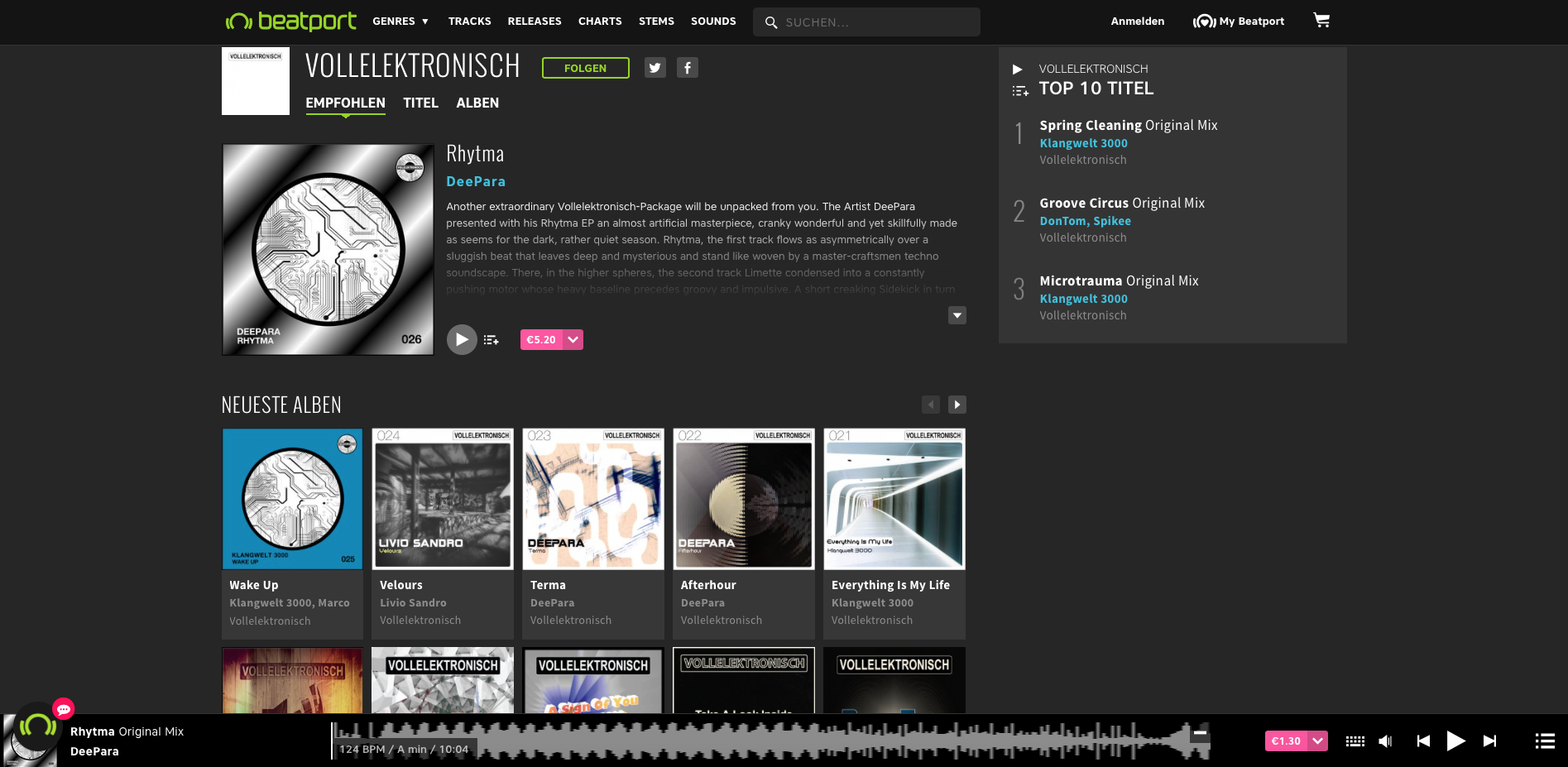This screenshot has width=1568, height=767.
Task: Follow label with Folgen button
Action: [x=585, y=68]
